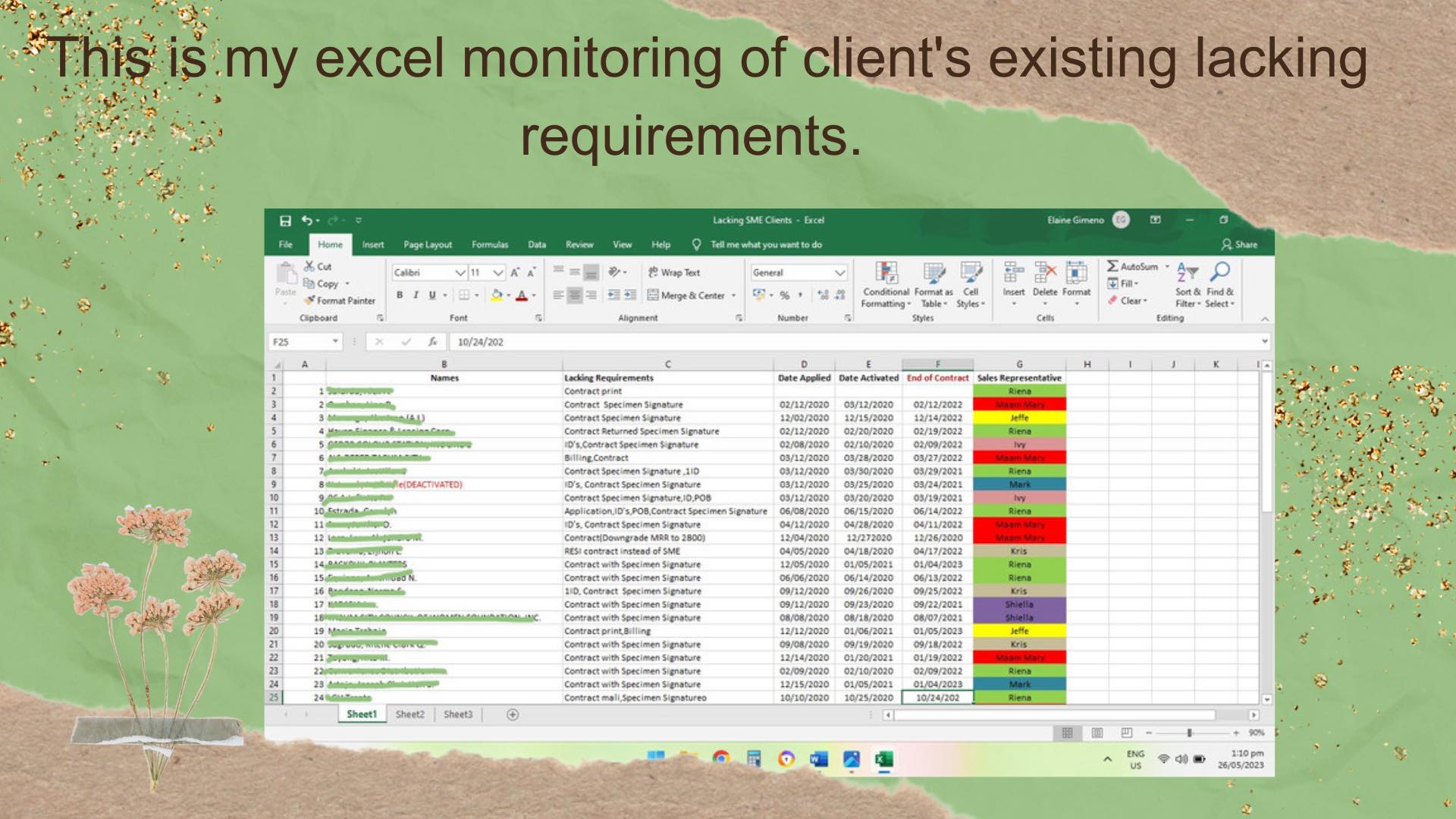Screen dimensions: 1456x819
Task: Expand the Name Box dropdown arrow
Action: tap(335, 342)
